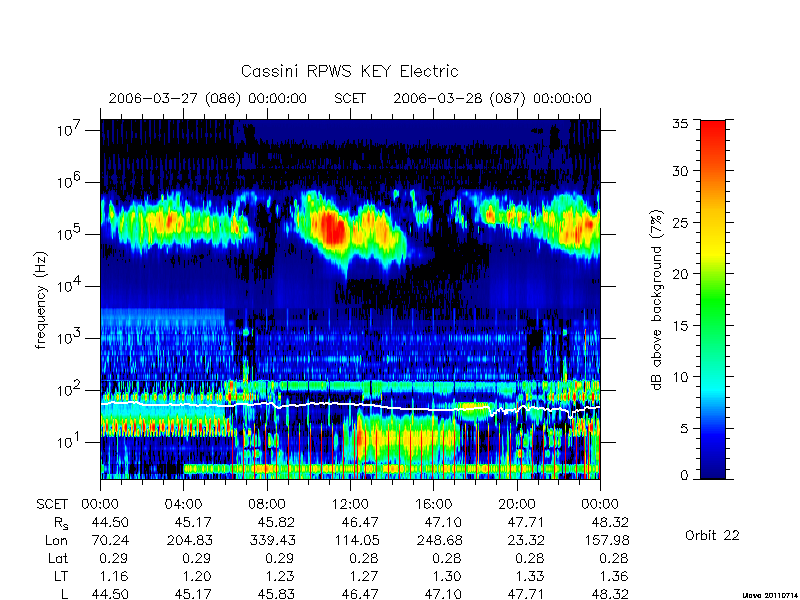Click the 'dB above background (7%)' label
This screenshot has width=800, height=600.
coord(657,300)
